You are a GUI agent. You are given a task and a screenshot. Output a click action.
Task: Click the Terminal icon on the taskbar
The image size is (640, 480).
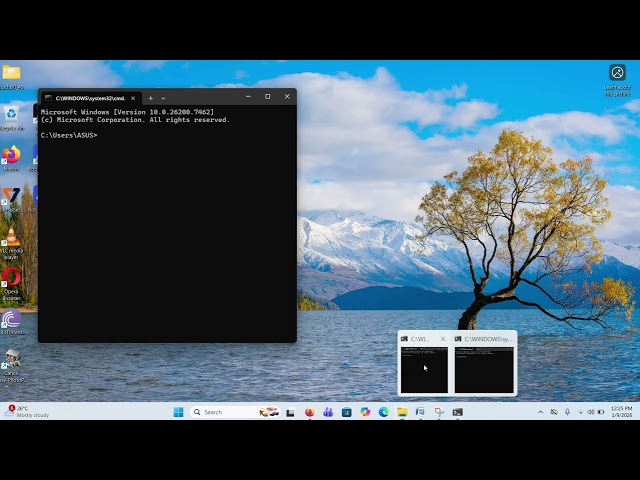point(458,412)
